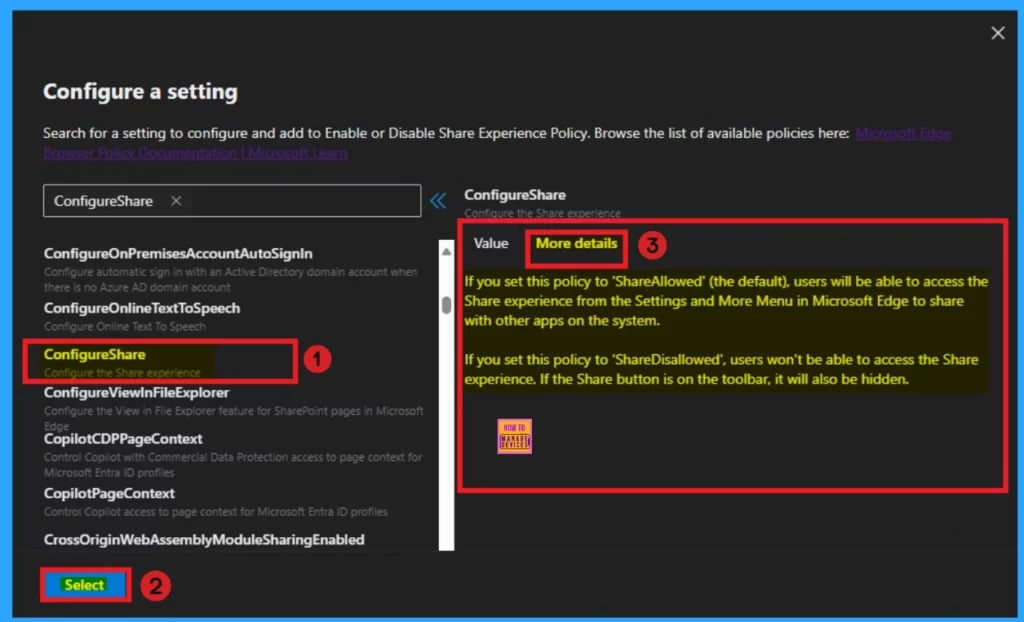Collapse details pane with double chevron
The width and height of the screenshot is (1024, 622).
tap(438, 201)
